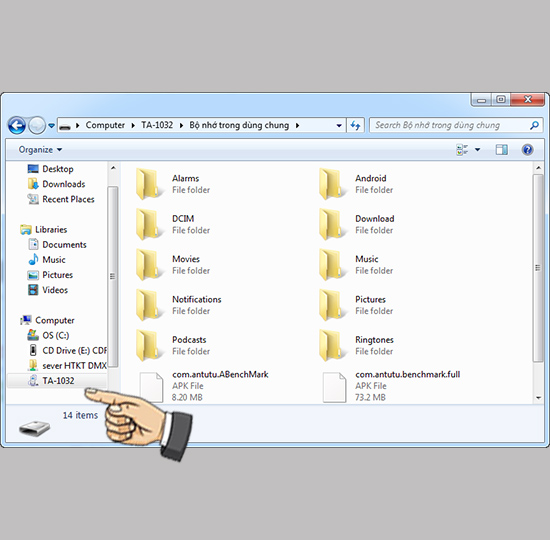The image size is (550, 540).
Task: Open recent pages dropdown near Back button
Action: pyautogui.click(x=52, y=125)
